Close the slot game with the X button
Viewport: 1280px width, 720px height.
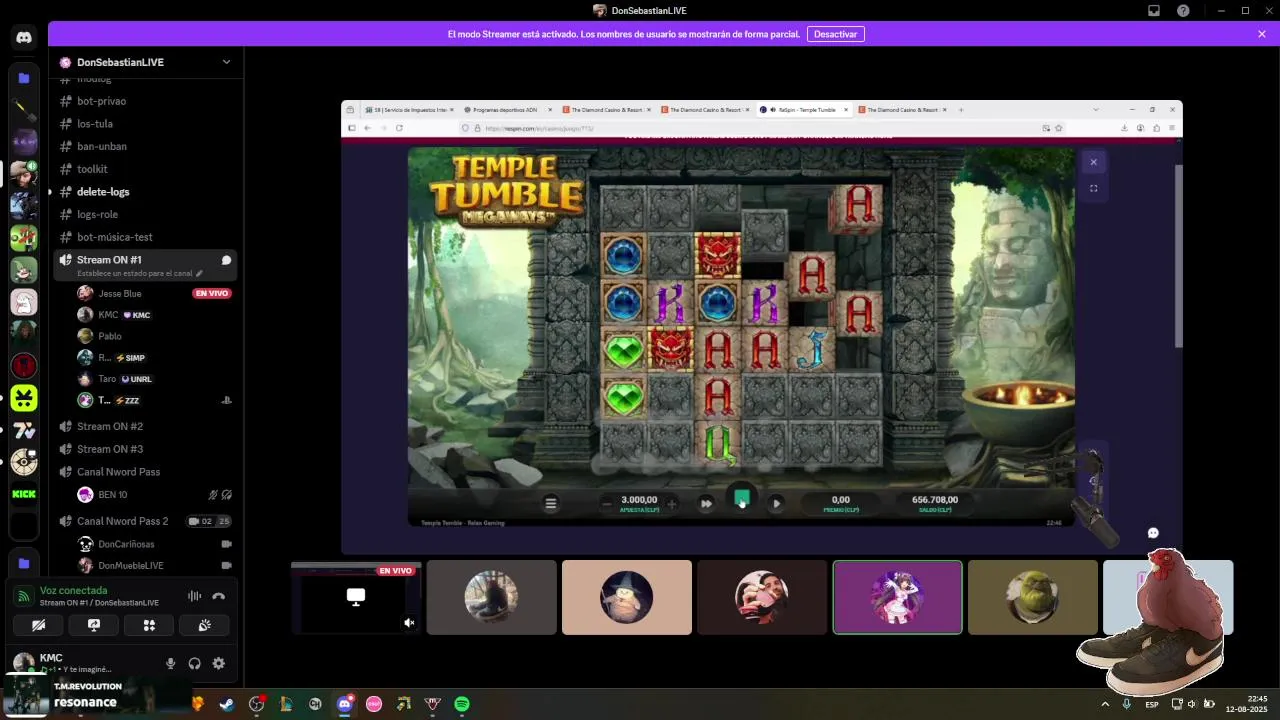(x=1093, y=162)
